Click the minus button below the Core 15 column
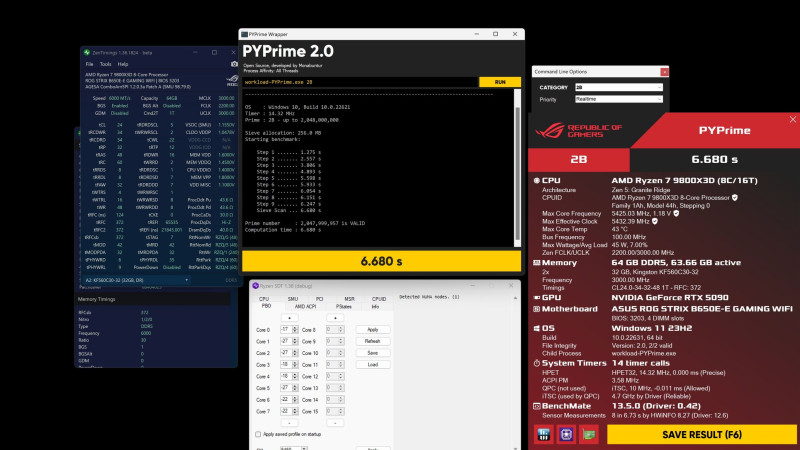Image resolution: width=800 pixels, height=450 pixels. (x=335, y=423)
